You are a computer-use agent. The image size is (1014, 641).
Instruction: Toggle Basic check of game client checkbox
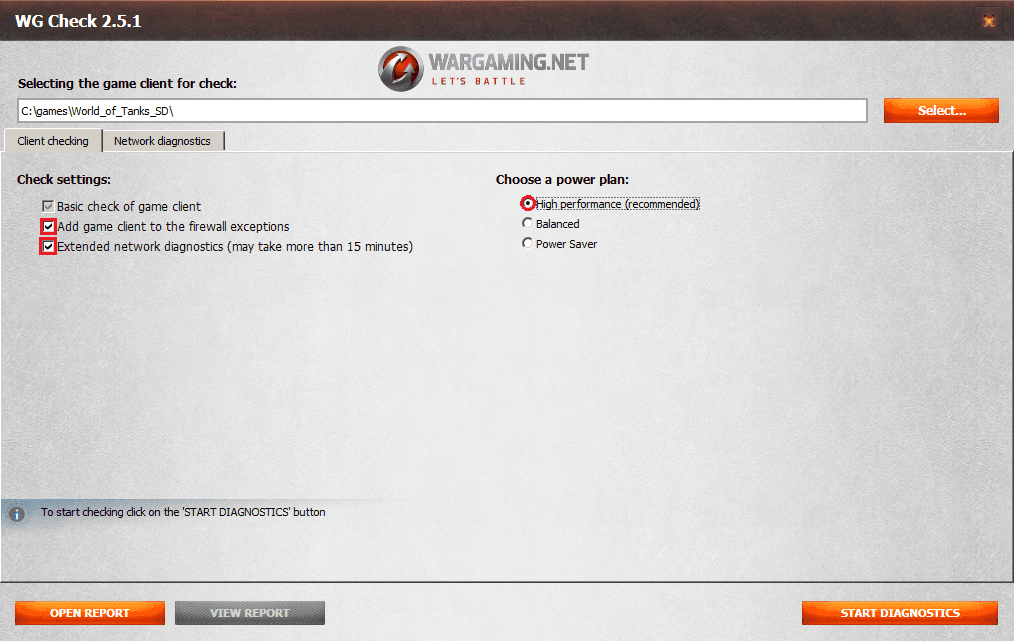coord(47,206)
